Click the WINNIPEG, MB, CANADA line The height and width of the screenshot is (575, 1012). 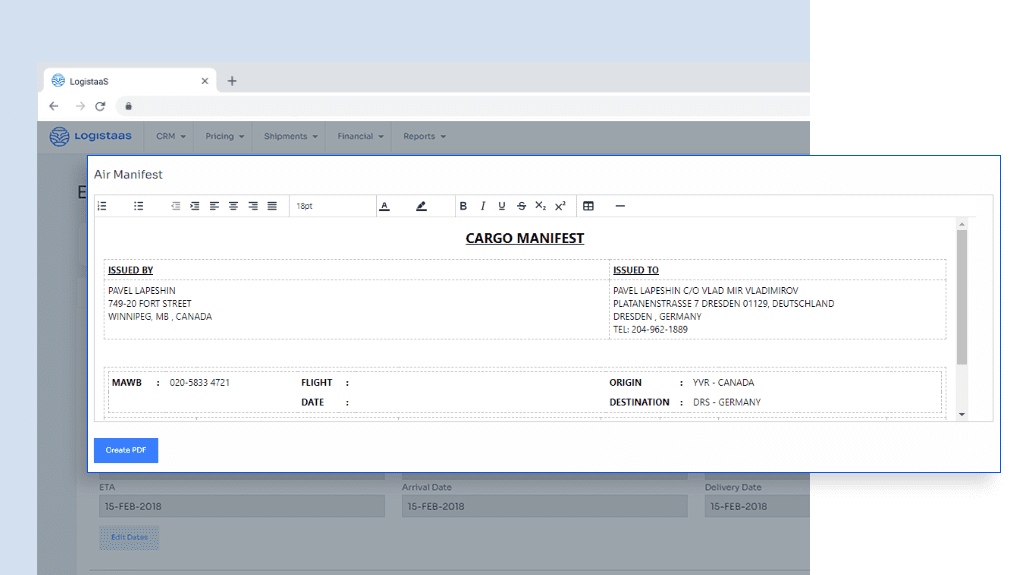pyautogui.click(x=160, y=316)
